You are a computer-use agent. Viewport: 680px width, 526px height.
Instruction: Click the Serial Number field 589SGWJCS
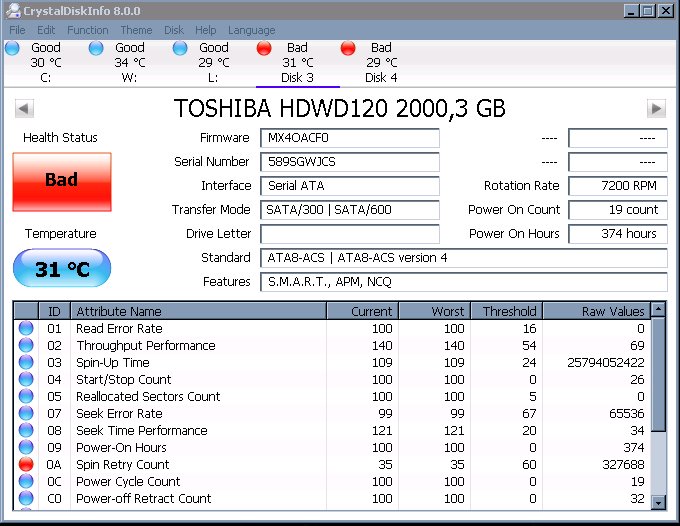pos(350,162)
